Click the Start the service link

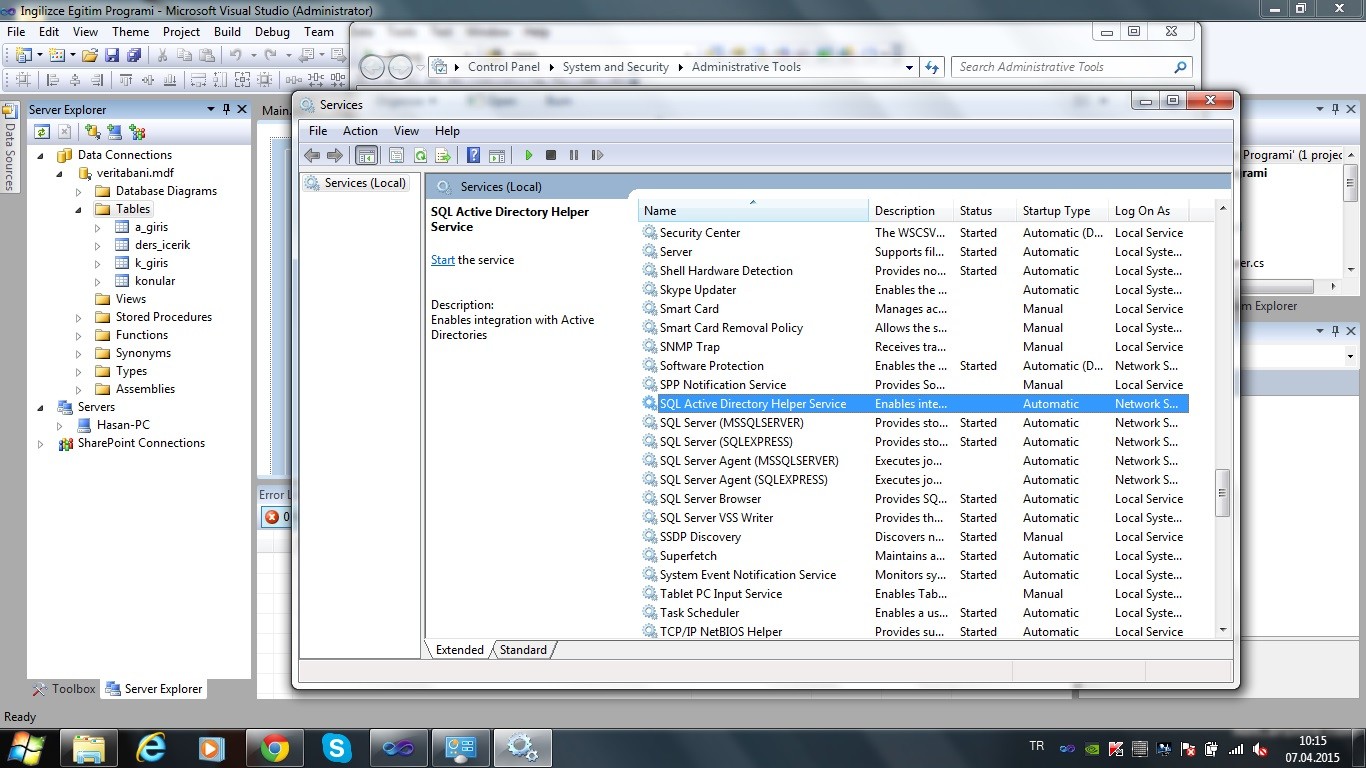pos(443,260)
